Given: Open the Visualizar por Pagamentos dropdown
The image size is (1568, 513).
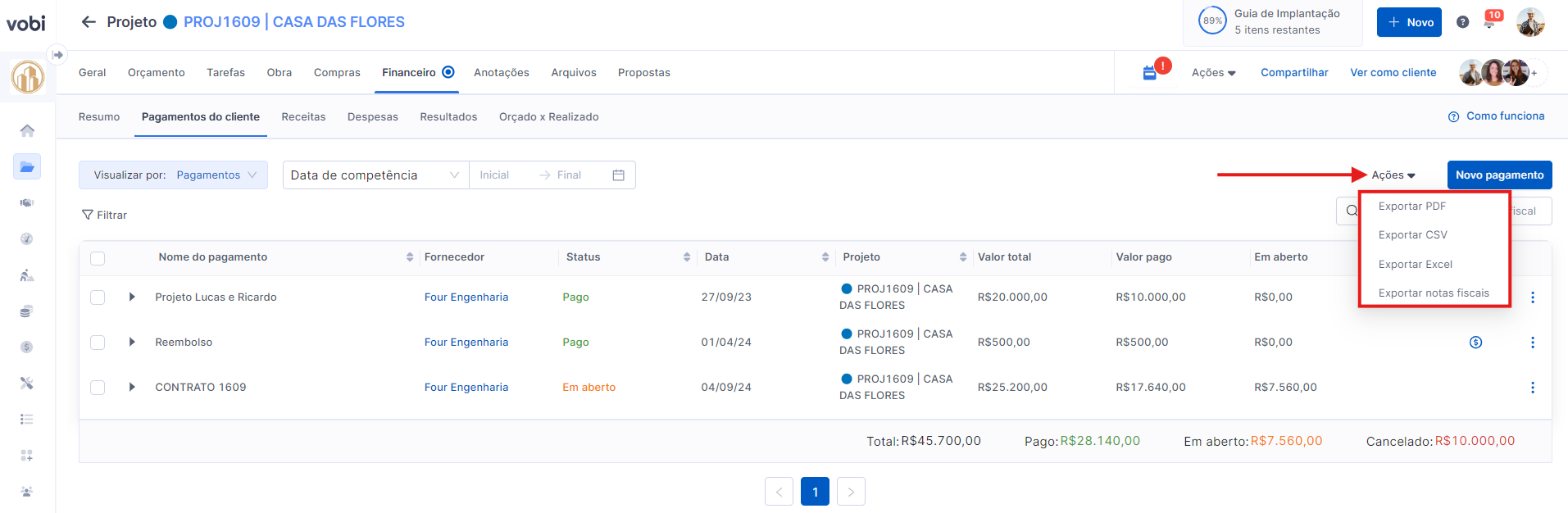Looking at the screenshot, I should [x=173, y=175].
